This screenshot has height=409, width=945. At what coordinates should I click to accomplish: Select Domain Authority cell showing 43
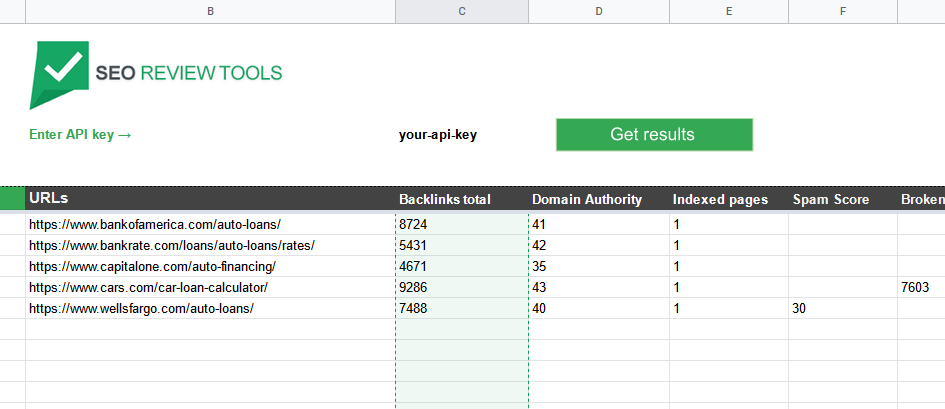point(598,287)
